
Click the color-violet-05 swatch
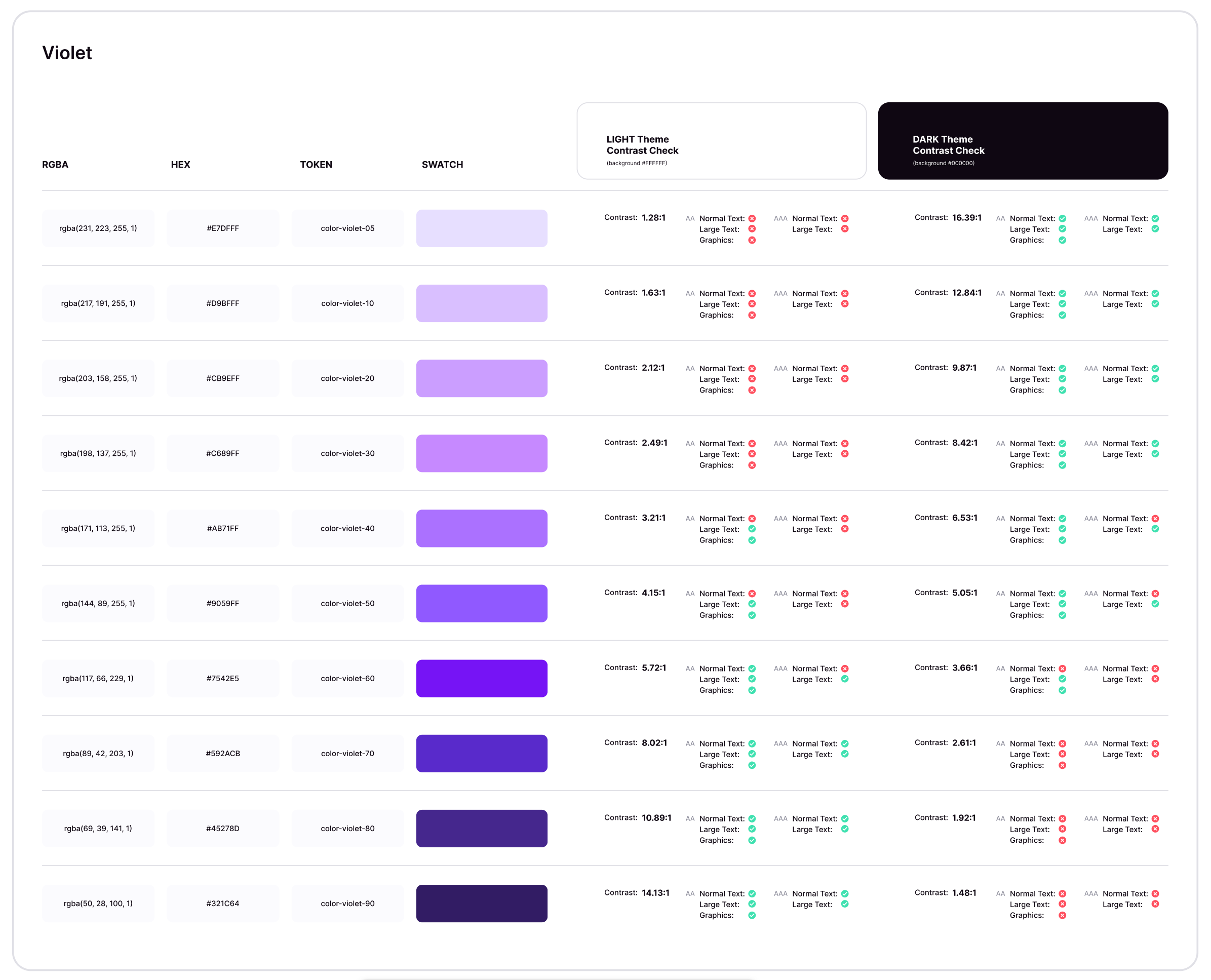click(x=482, y=228)
